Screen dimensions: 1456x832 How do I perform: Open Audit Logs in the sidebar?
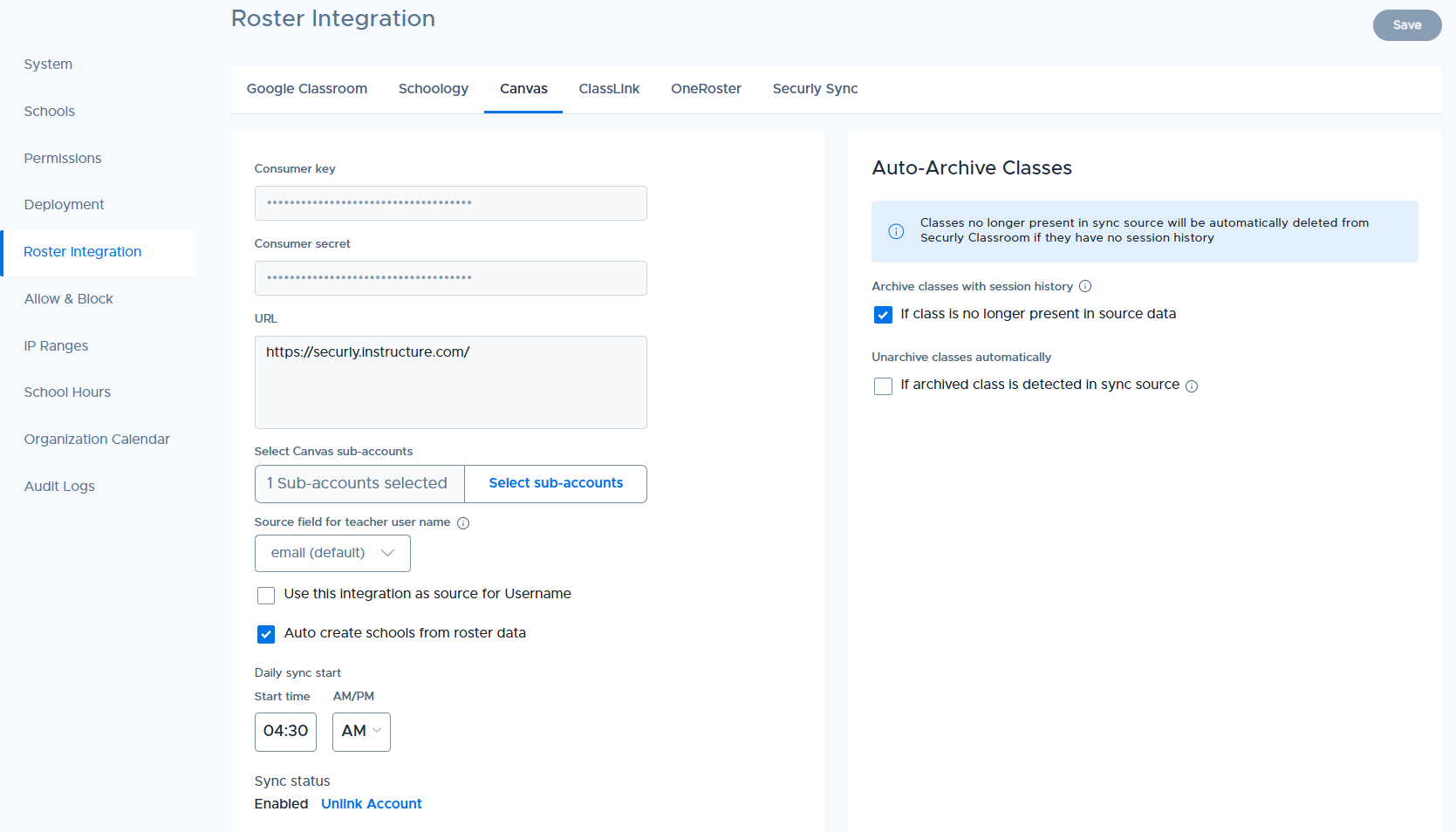pyautogui.click(x=59, y=487)
